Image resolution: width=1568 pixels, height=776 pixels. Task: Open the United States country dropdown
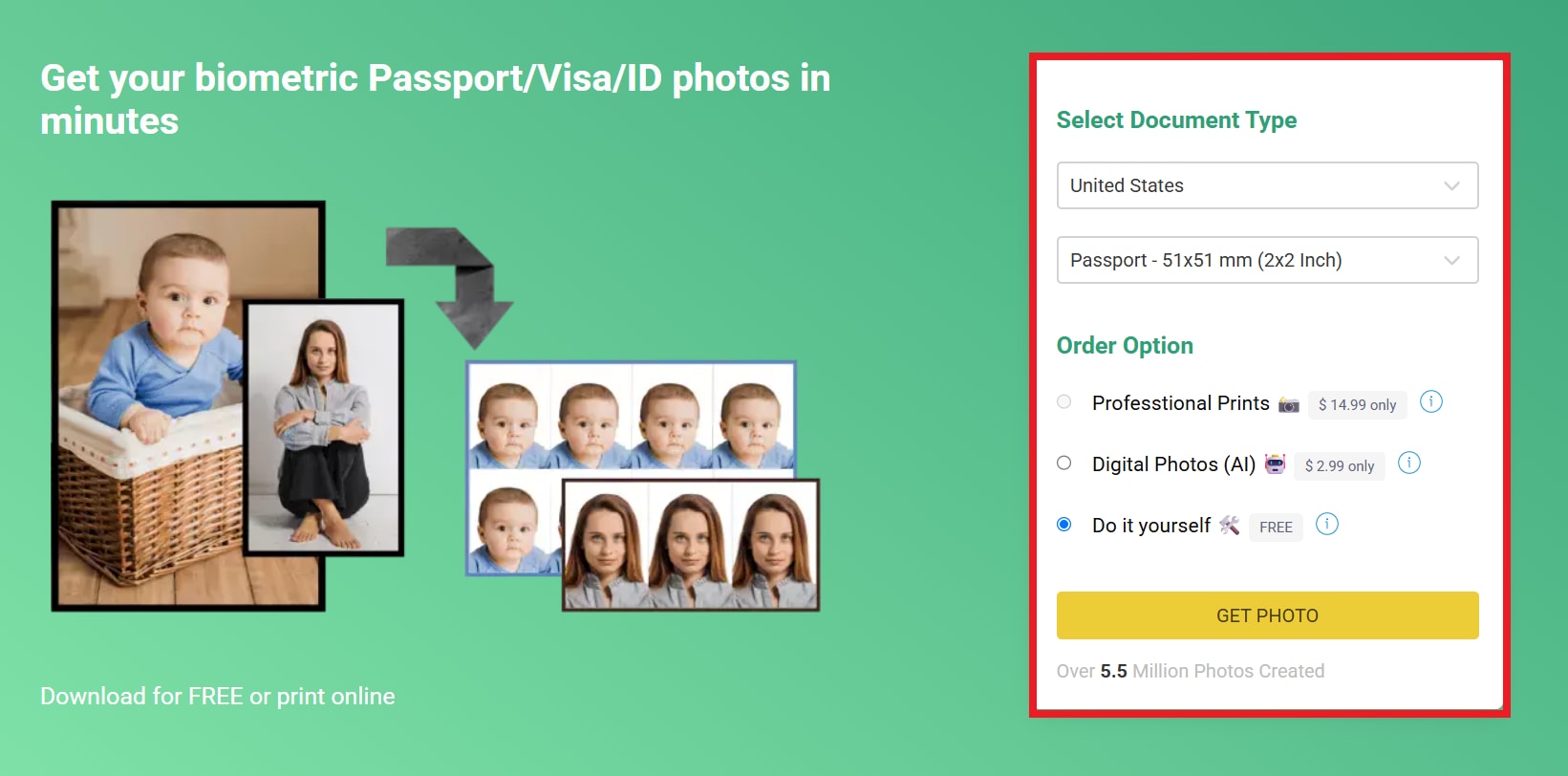[1267, 185]
